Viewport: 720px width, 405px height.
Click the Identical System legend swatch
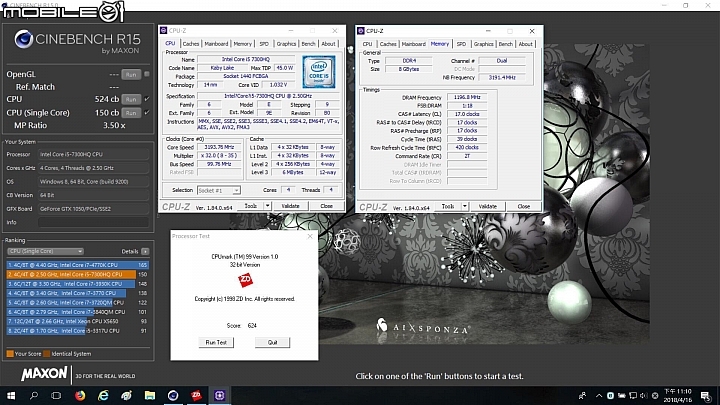(46, 354)
